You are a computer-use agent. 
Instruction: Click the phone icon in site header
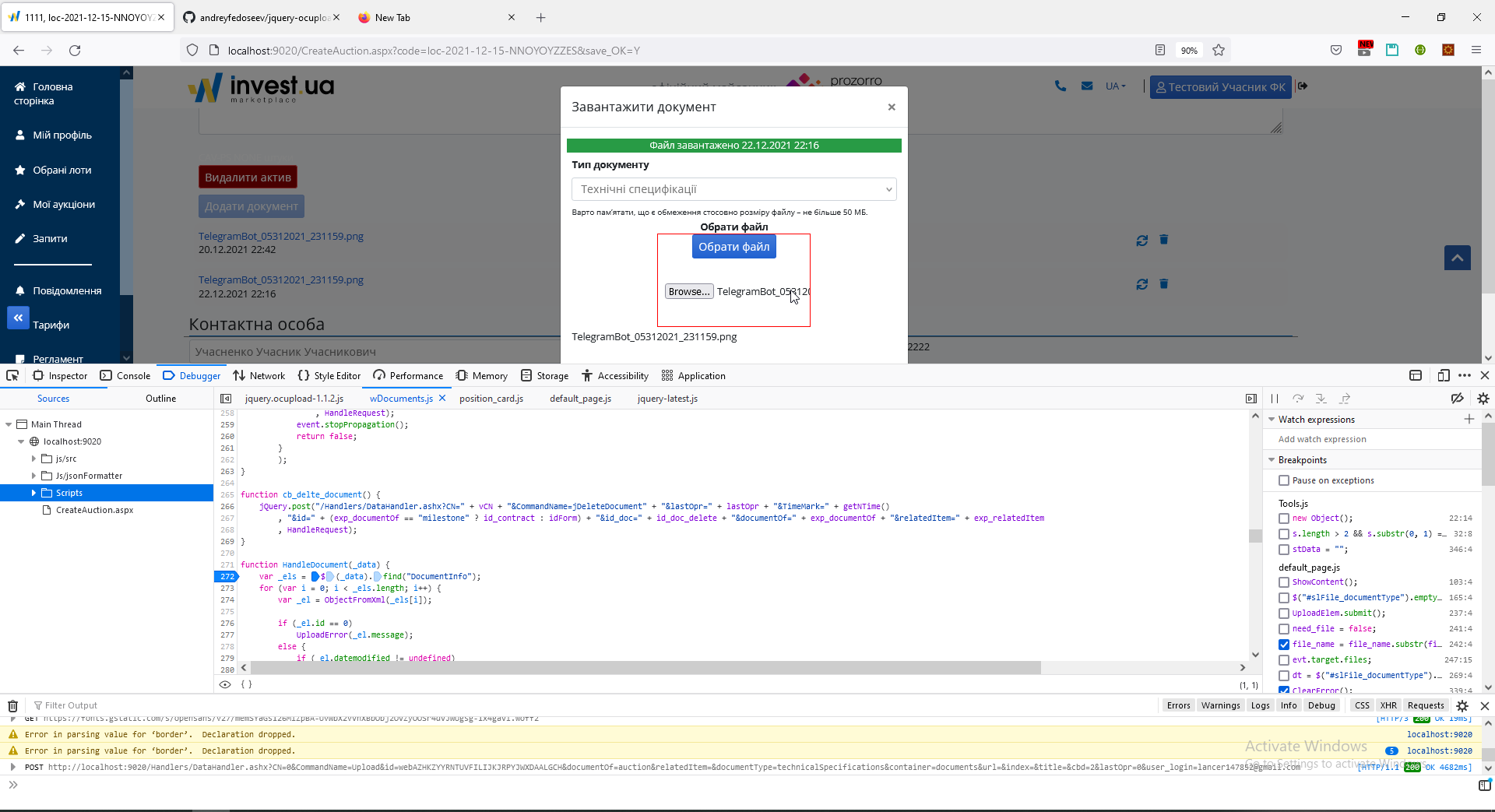coord(1061,86)
